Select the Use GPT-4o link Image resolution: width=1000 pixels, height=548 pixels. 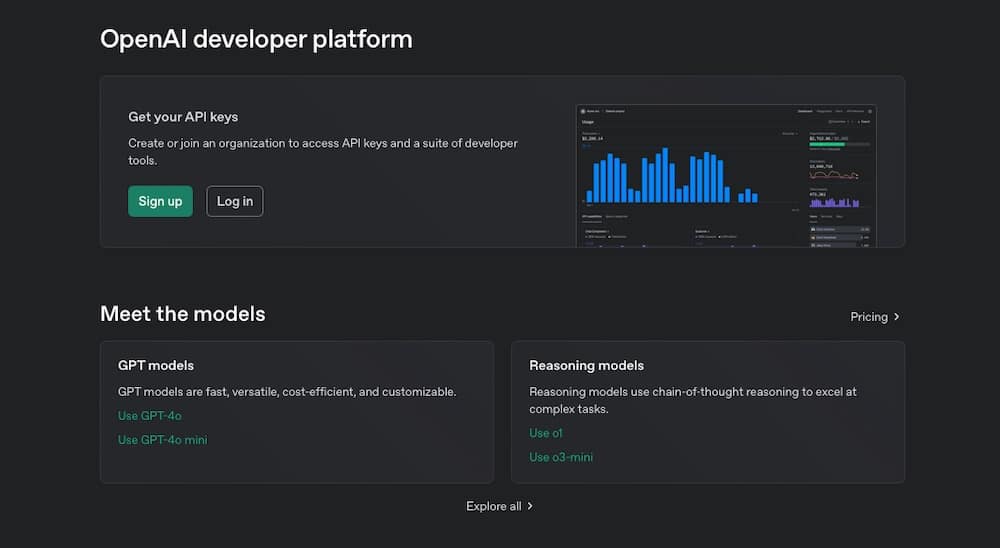[150, 415]
